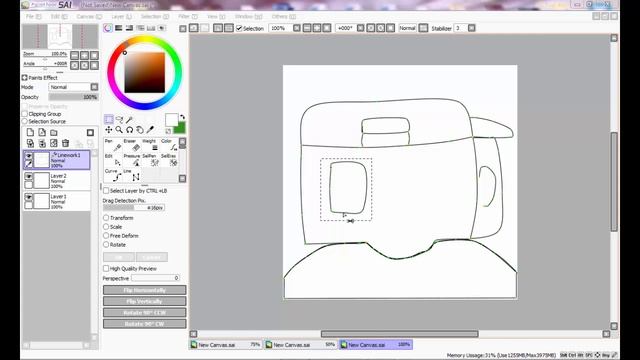Zoom out with navigator minus button
This screenshot has height=360, width=640.
75,55
